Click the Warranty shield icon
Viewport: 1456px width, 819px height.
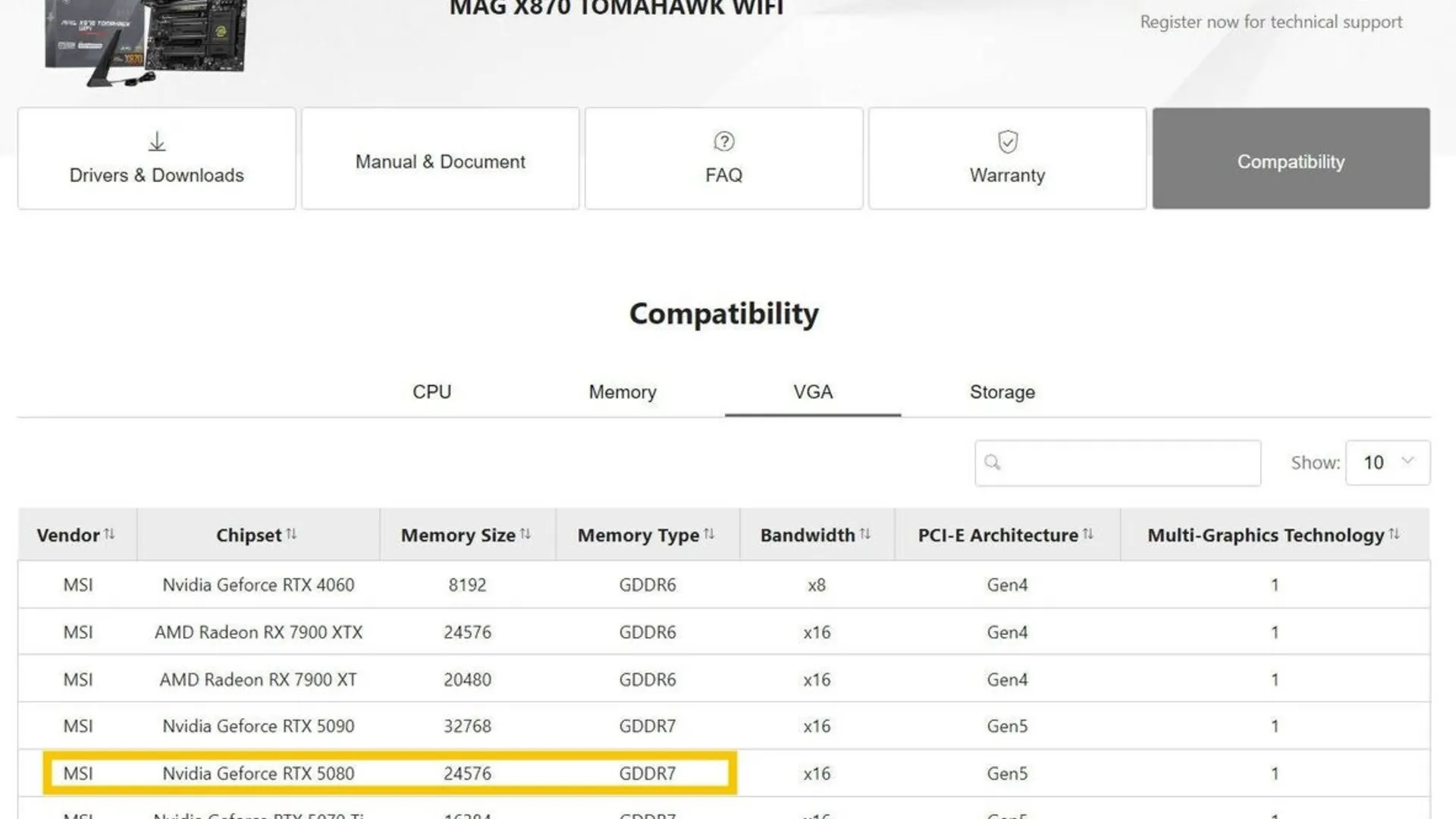coord(1008,142)
